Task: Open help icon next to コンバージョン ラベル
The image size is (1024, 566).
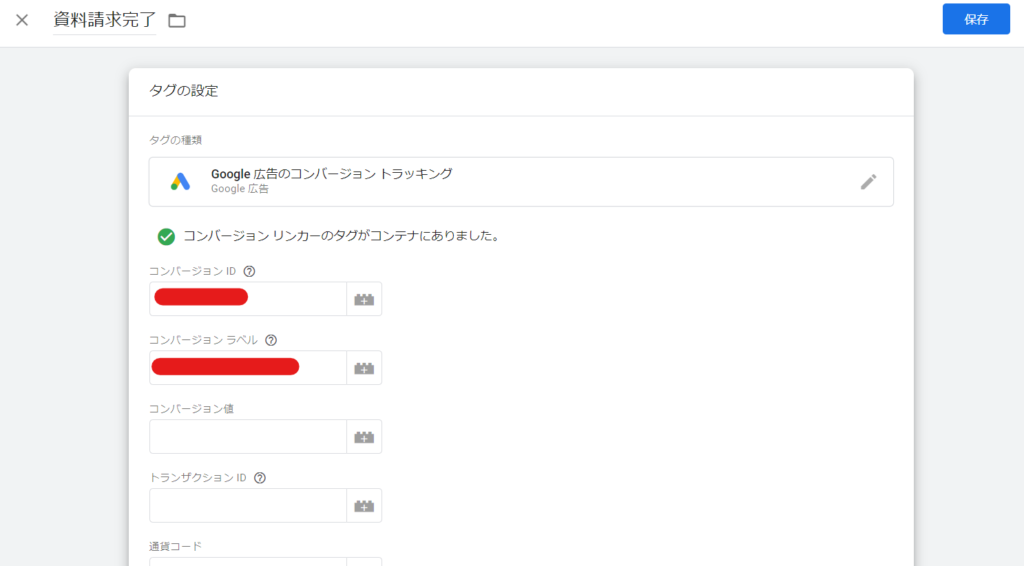Action: point(271,340)
